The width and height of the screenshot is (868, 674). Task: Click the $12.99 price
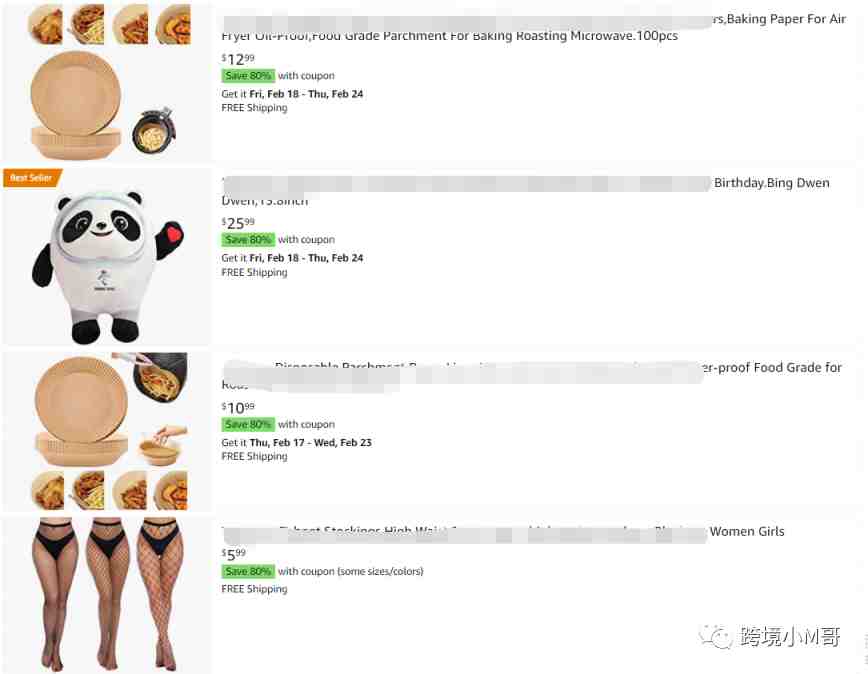point(238,59)
